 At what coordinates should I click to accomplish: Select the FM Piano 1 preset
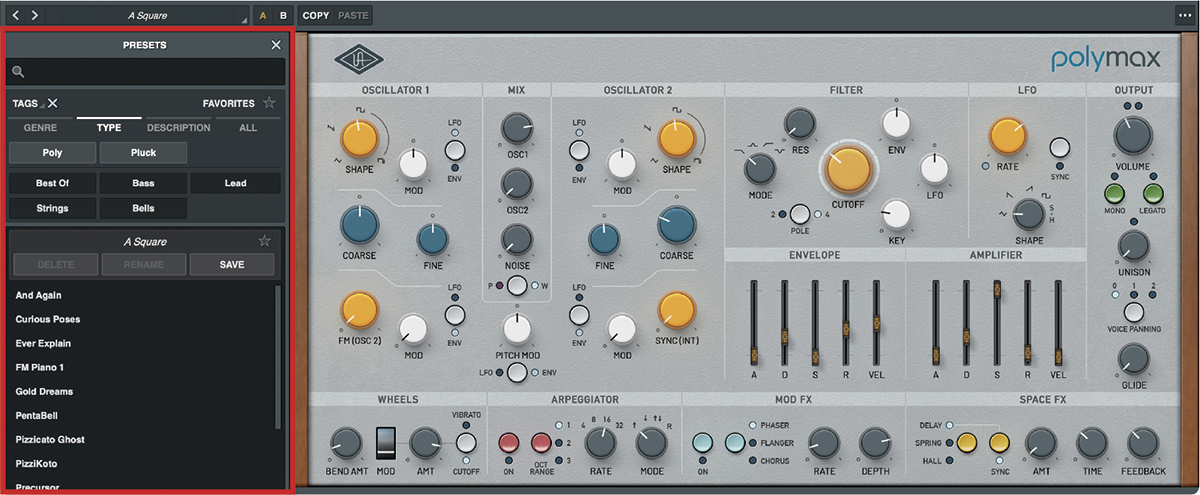coord(40,367)
